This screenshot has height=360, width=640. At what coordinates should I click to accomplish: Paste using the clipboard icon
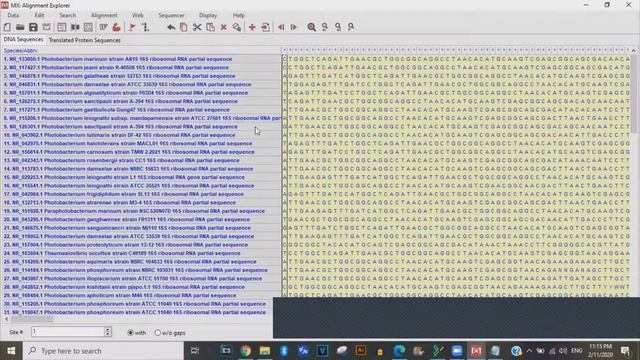click(x=211, y=27)
